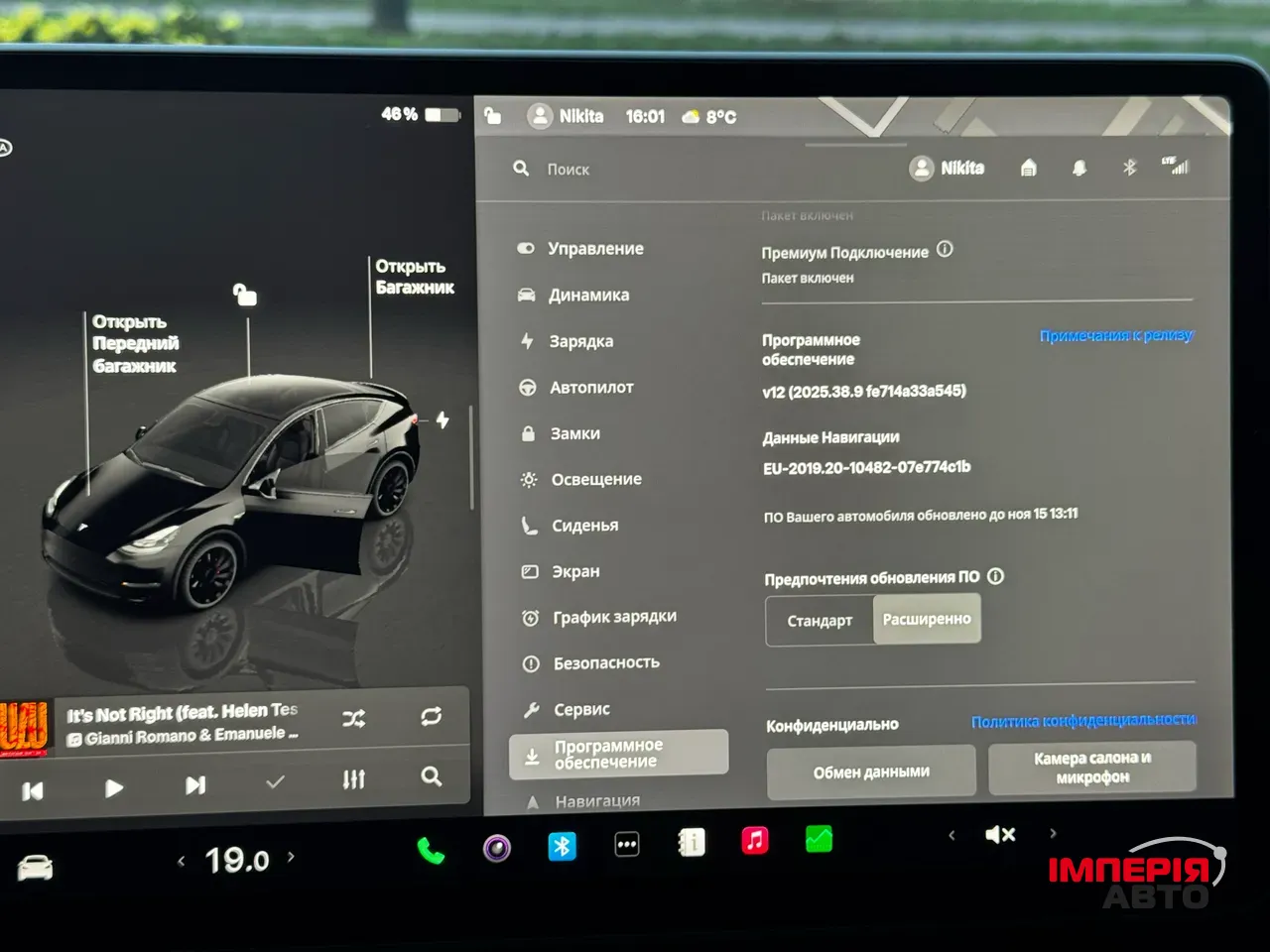This screenshot has width=1270, height=952.
Task: Enable shuffle in the media player
Action: point(354,718)
